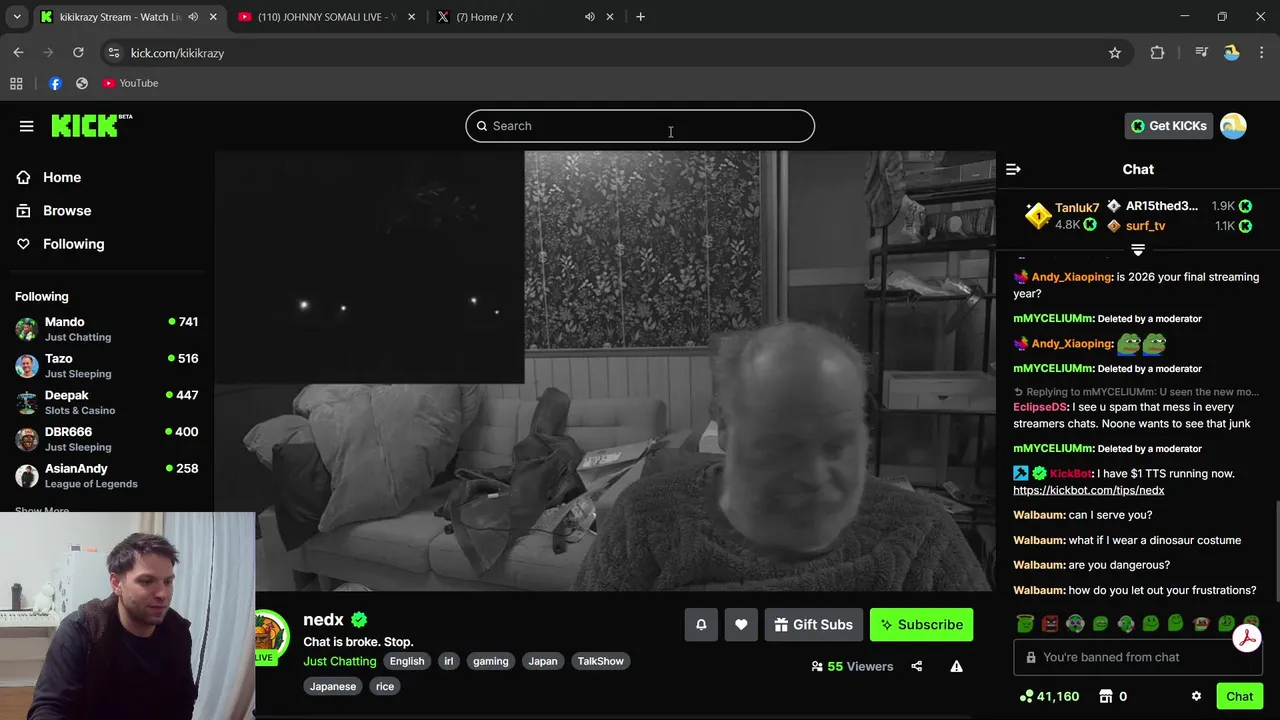
Task: Open Browse in sidebar
Action: click(x=67, y=210)
